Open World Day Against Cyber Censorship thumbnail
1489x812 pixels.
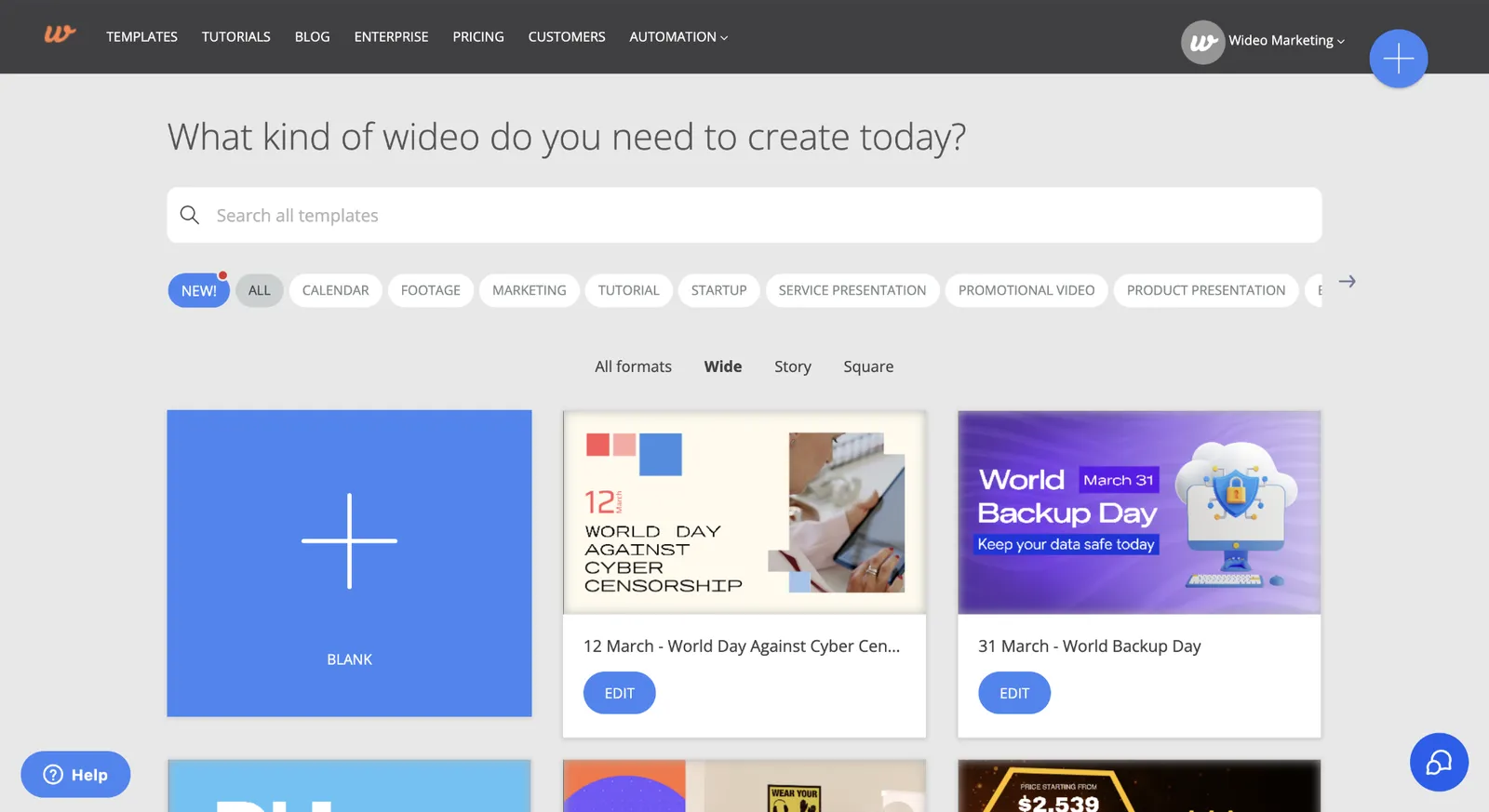coord(744,512)
